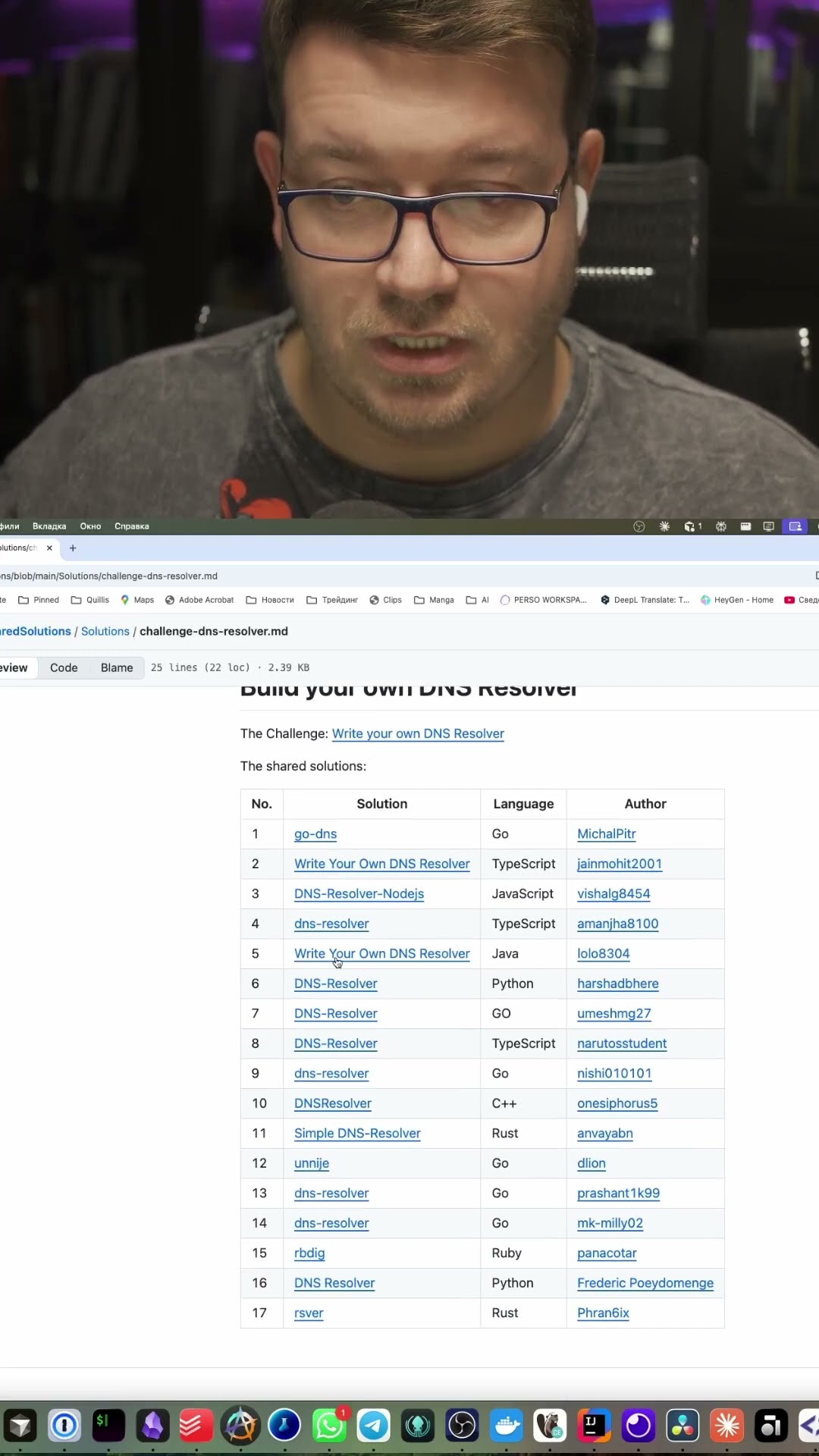
Task: Open the Simple DNS-Resolver solution
Action: coord(357,1133)
